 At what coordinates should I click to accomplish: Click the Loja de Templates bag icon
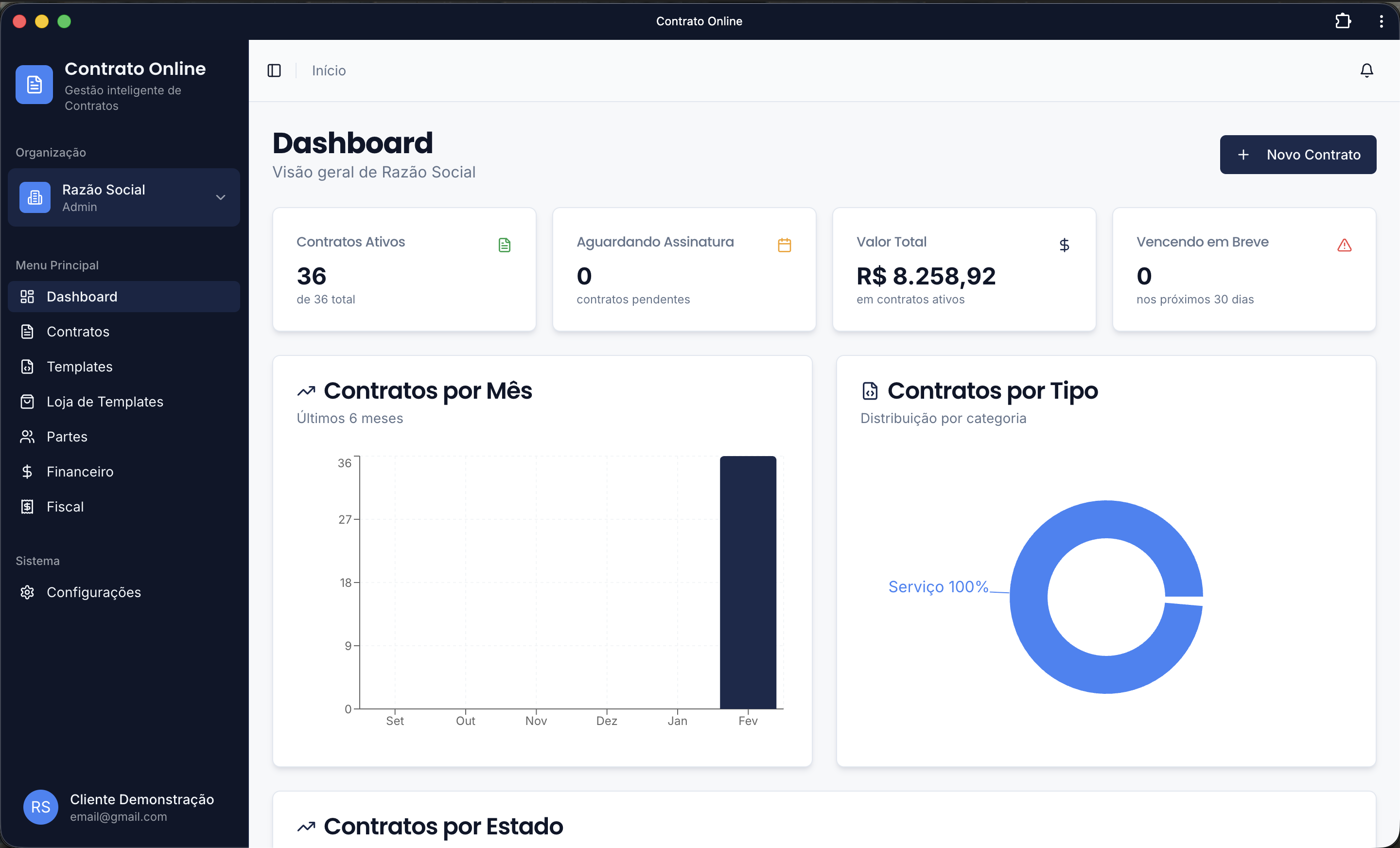coord(27,402)
